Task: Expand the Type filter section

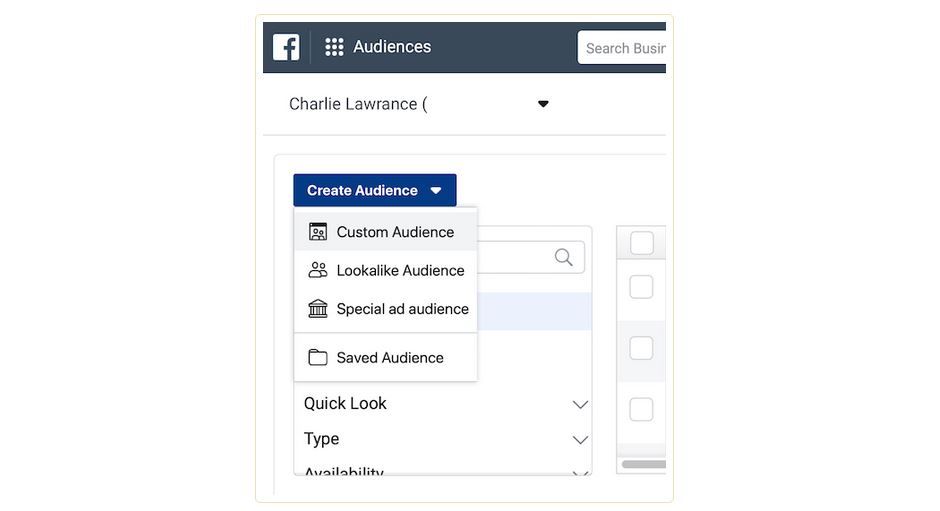Action: [x=580, y=440]
